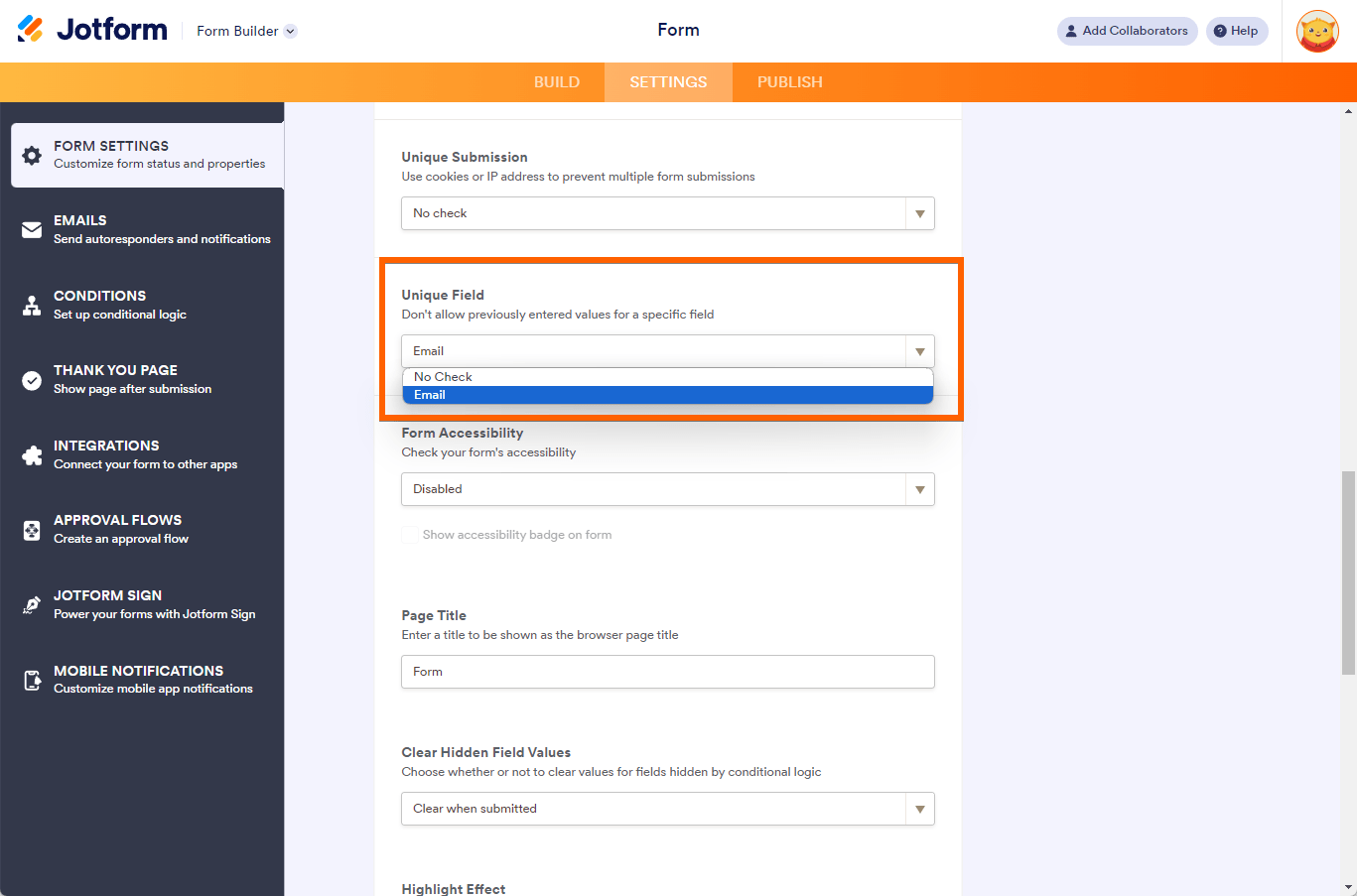This screenshot has width=1357, height=896.
Task: Click the Conditions hierarchy icon
Action: 32,305
